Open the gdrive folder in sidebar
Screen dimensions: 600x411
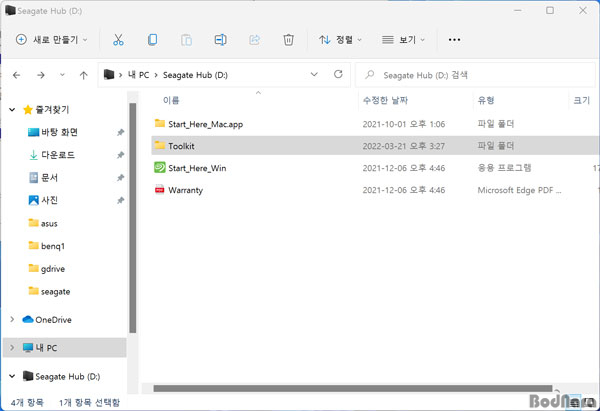pyautogui.click(x=52, y=269)
